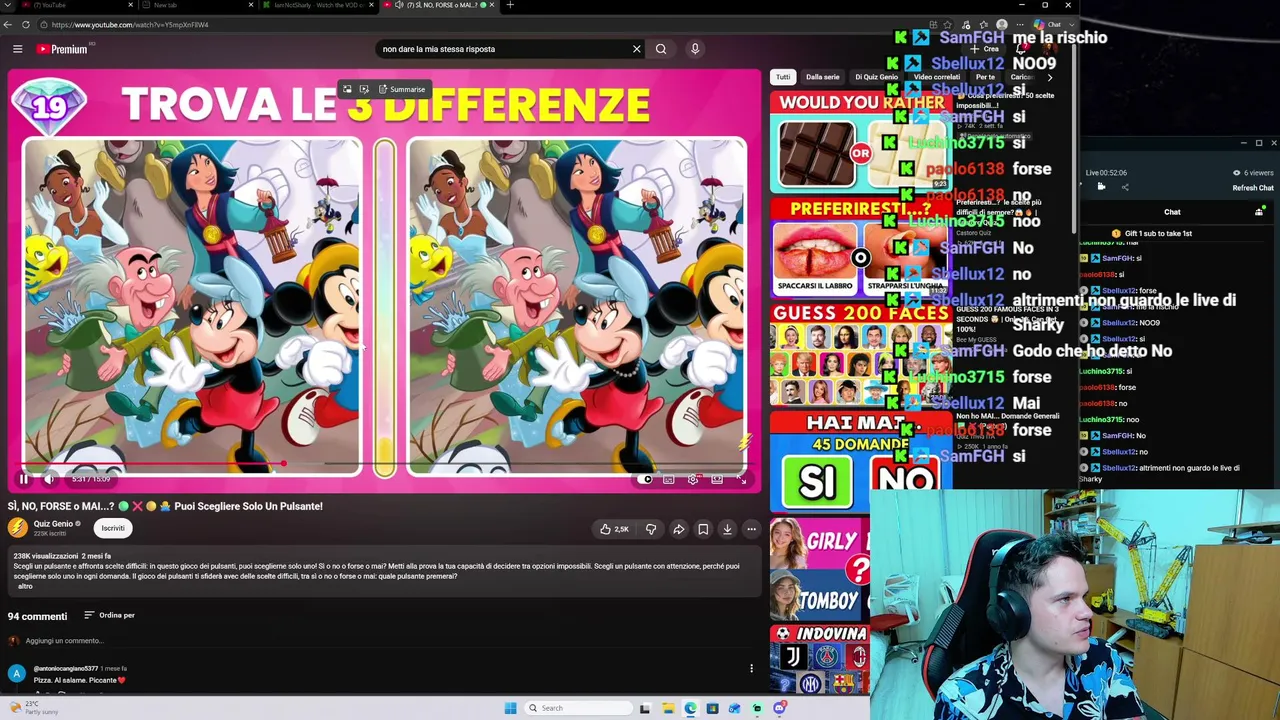1280x720 pixels.
Task: Select the 'Per te' filter chip
Action: [x=986, y=77]
